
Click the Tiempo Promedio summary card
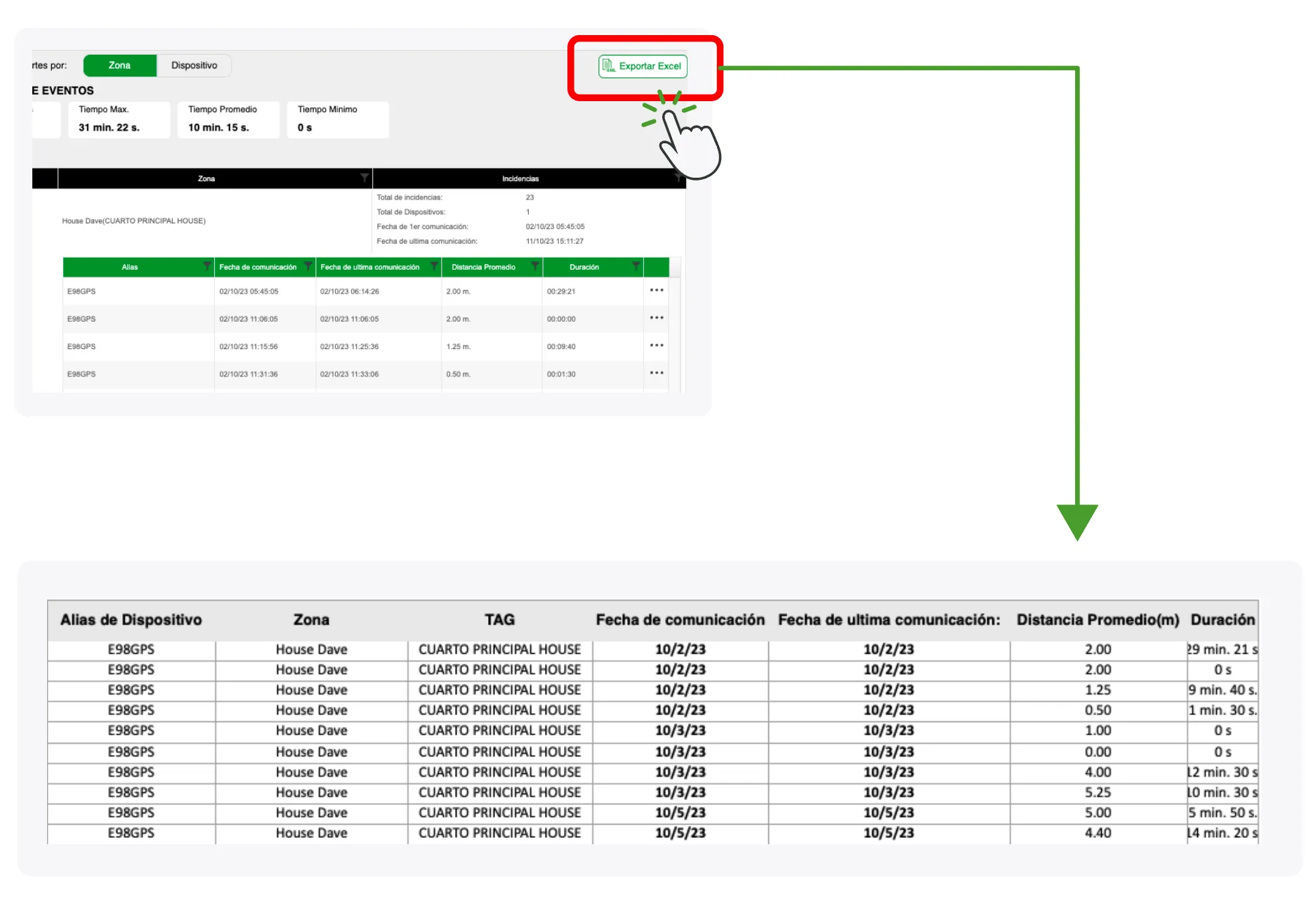point(228,119)
